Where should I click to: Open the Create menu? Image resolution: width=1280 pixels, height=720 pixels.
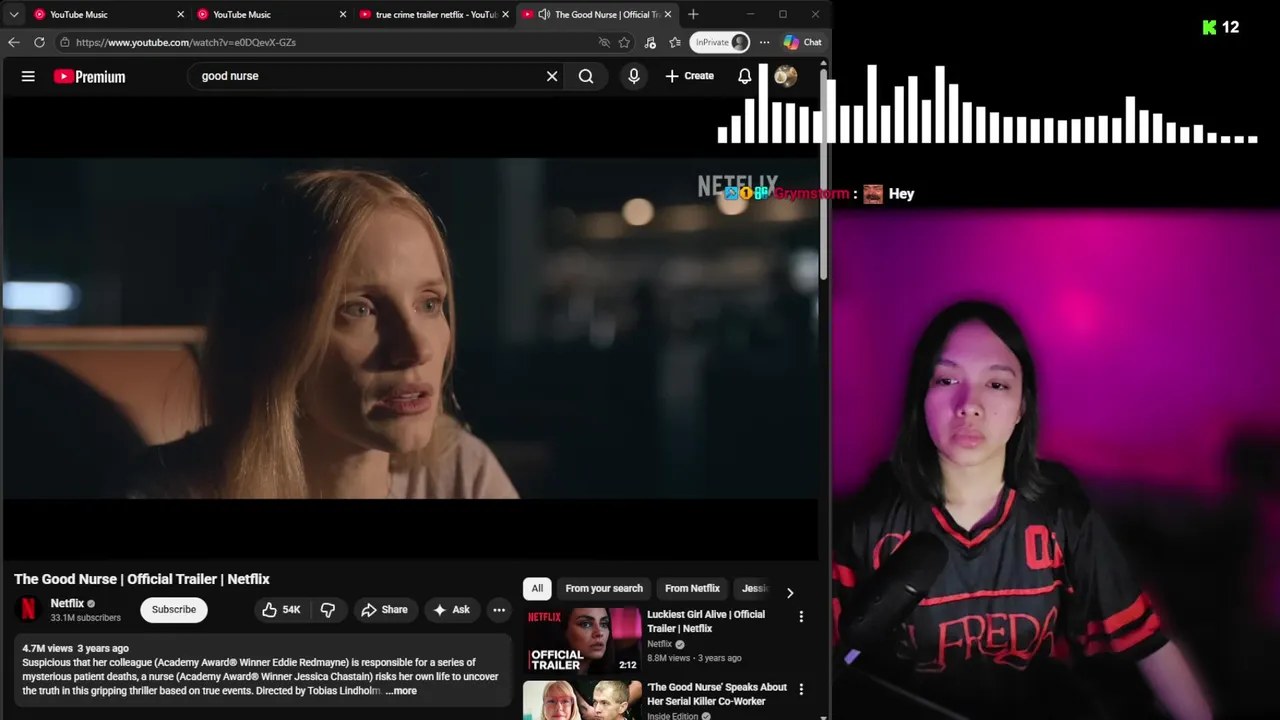pyautogui.click(x=690, y=76)
